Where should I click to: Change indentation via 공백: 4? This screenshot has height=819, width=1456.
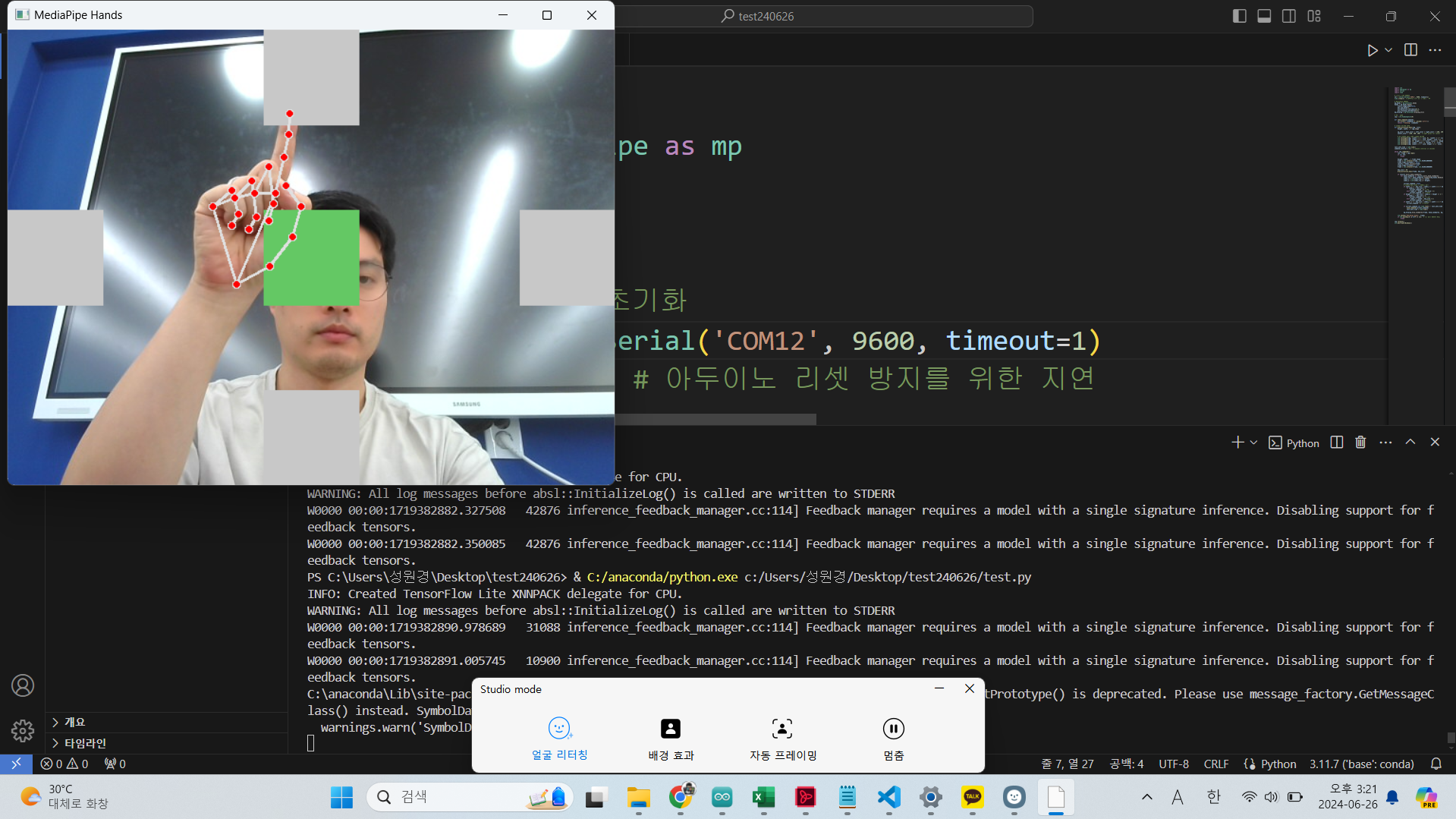[1126, 764]
